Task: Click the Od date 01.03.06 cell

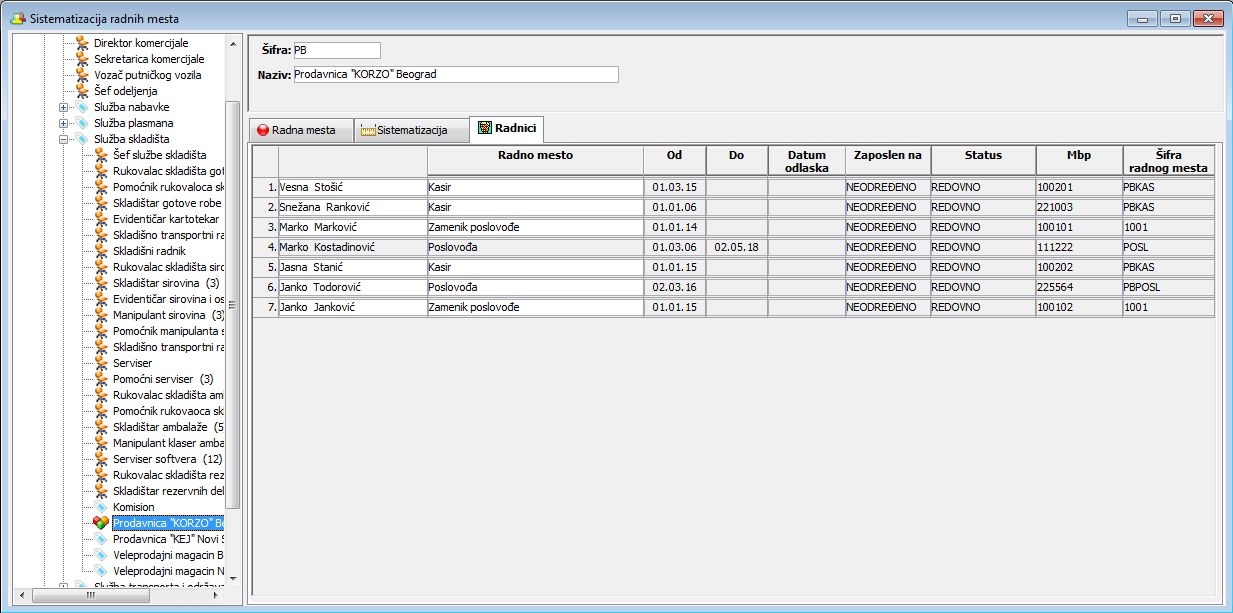Action: coord(675,247)
